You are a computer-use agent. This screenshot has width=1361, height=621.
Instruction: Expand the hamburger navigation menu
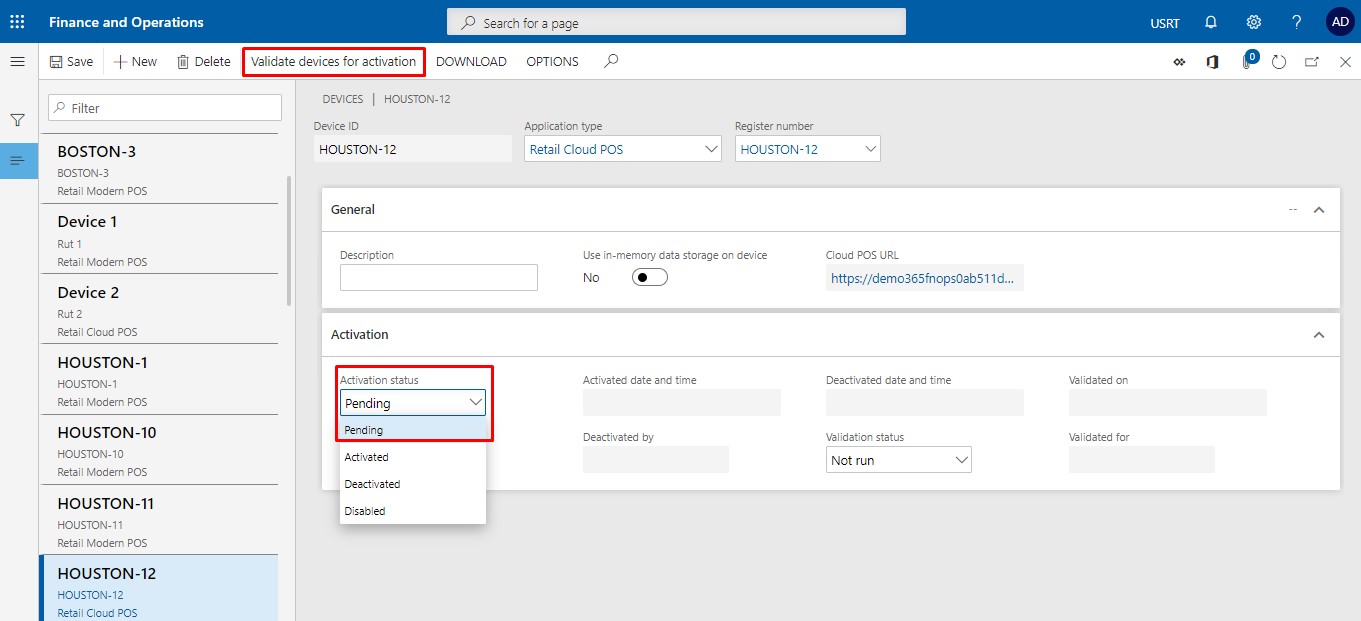tap(17, 62)
